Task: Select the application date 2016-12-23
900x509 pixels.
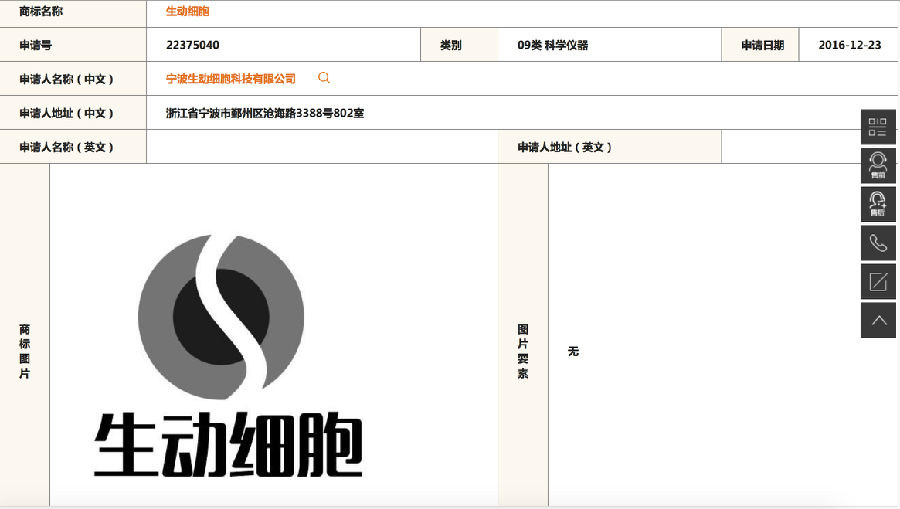Action: [849, 45]
